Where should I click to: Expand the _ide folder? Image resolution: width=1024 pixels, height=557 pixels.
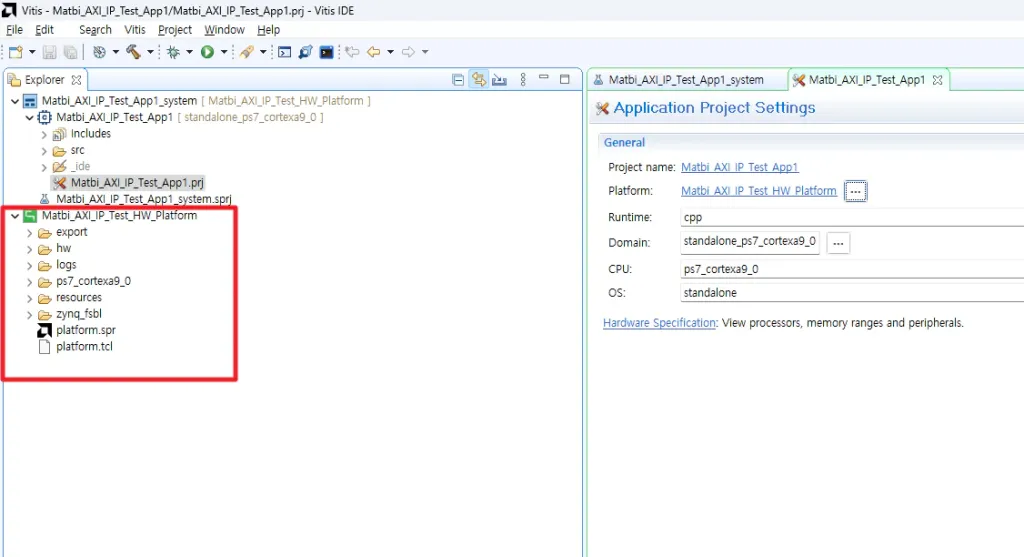(x=44, y=167)
